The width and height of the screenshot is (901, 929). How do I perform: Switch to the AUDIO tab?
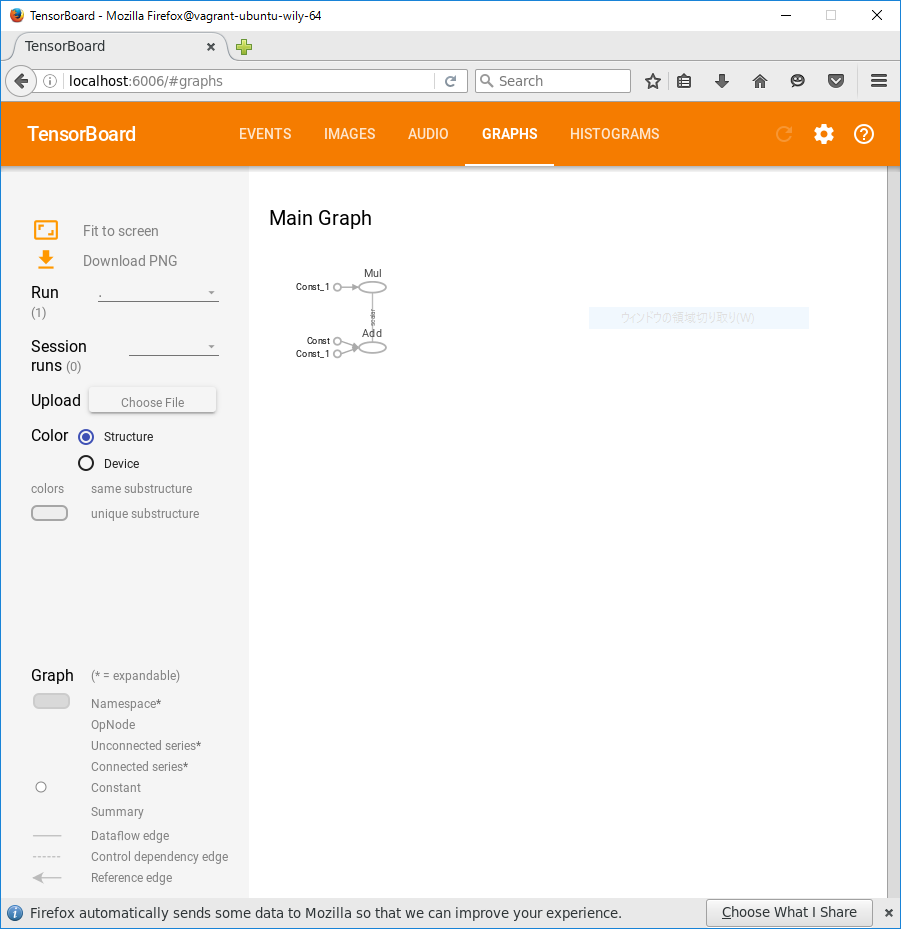[428, 134]
